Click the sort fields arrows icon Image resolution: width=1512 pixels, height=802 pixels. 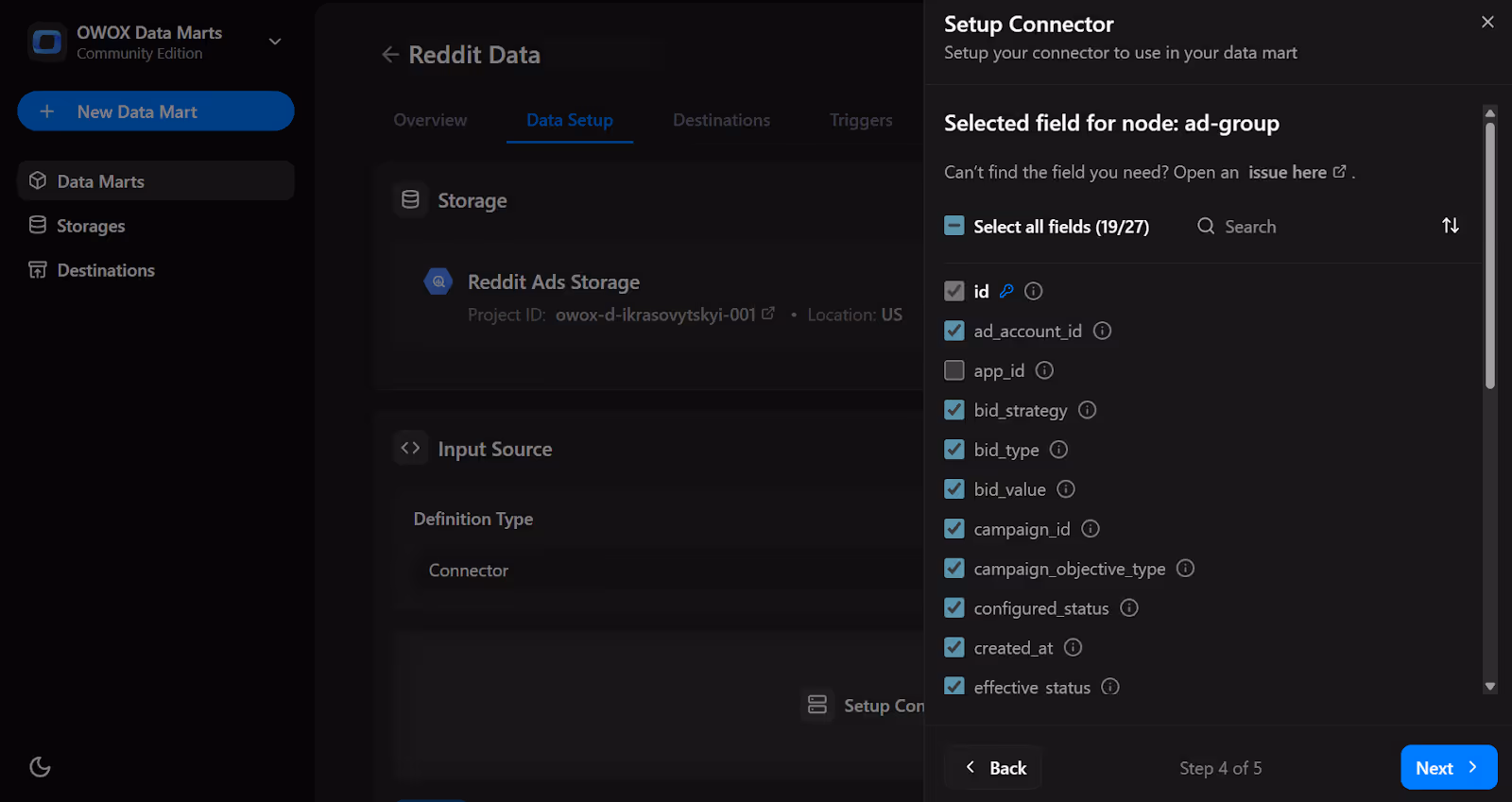click(1451, 226)
